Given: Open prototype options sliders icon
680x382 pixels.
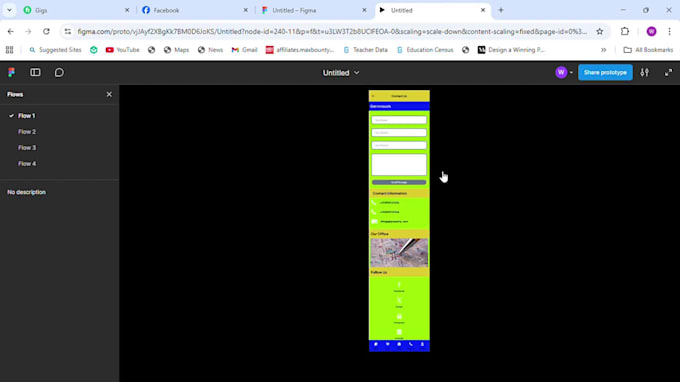Looking at the screenshot, I should pos(644,72).
